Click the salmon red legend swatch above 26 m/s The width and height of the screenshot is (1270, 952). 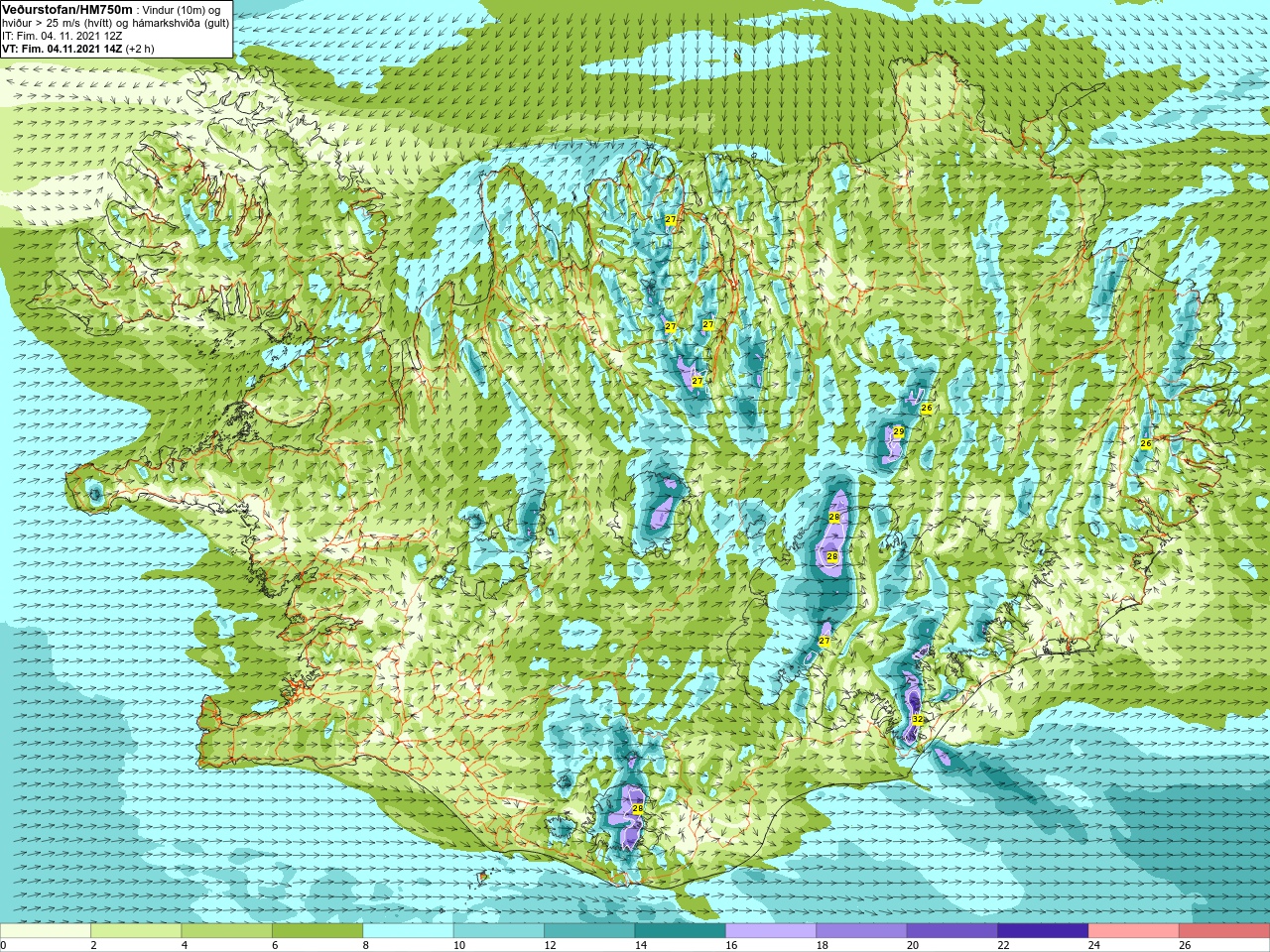pos(1224,930)
